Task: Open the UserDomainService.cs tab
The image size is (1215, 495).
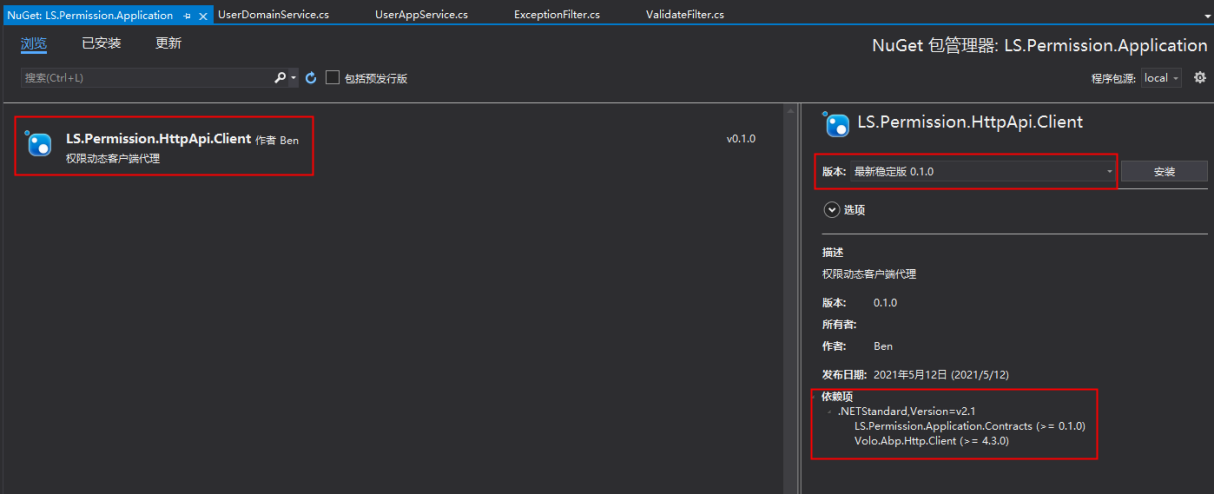Action: (x=273, y=15)
